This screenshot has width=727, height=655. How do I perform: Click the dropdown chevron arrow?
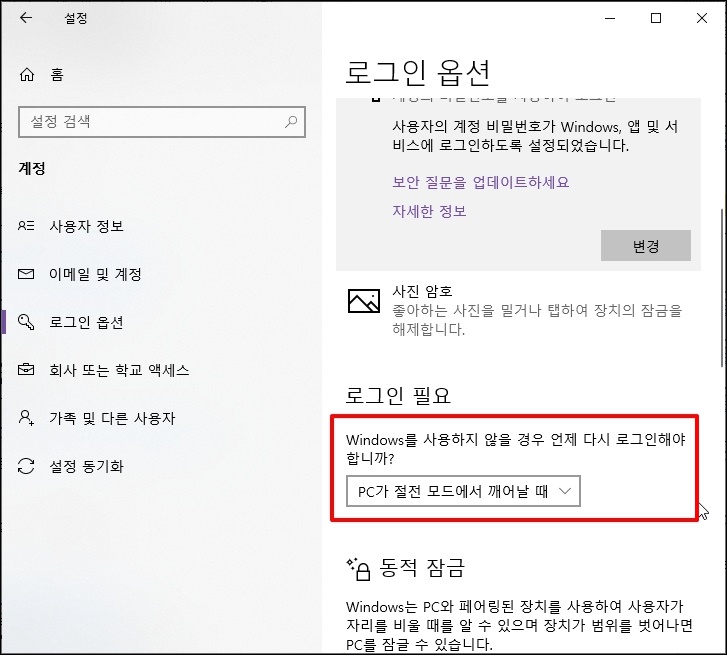click(565, 491)
